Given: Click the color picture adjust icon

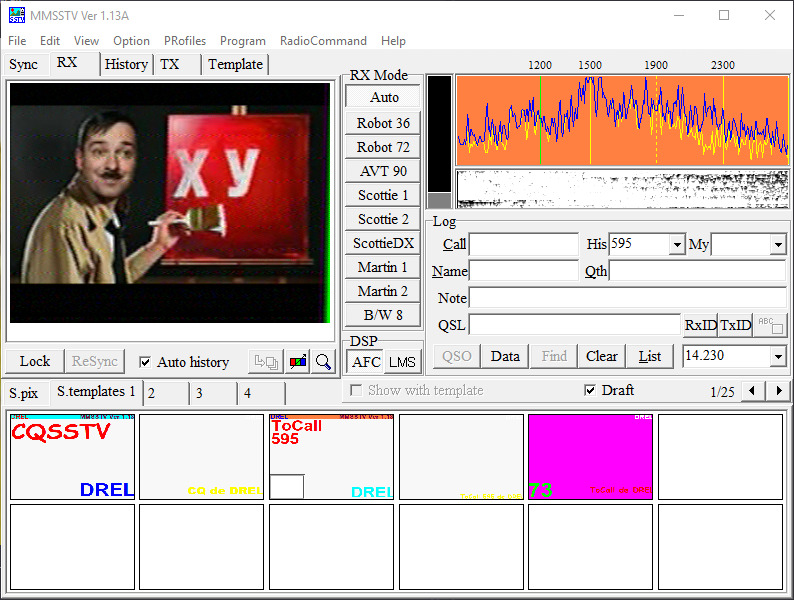Looking at the screenshot, I should (298, 362).
